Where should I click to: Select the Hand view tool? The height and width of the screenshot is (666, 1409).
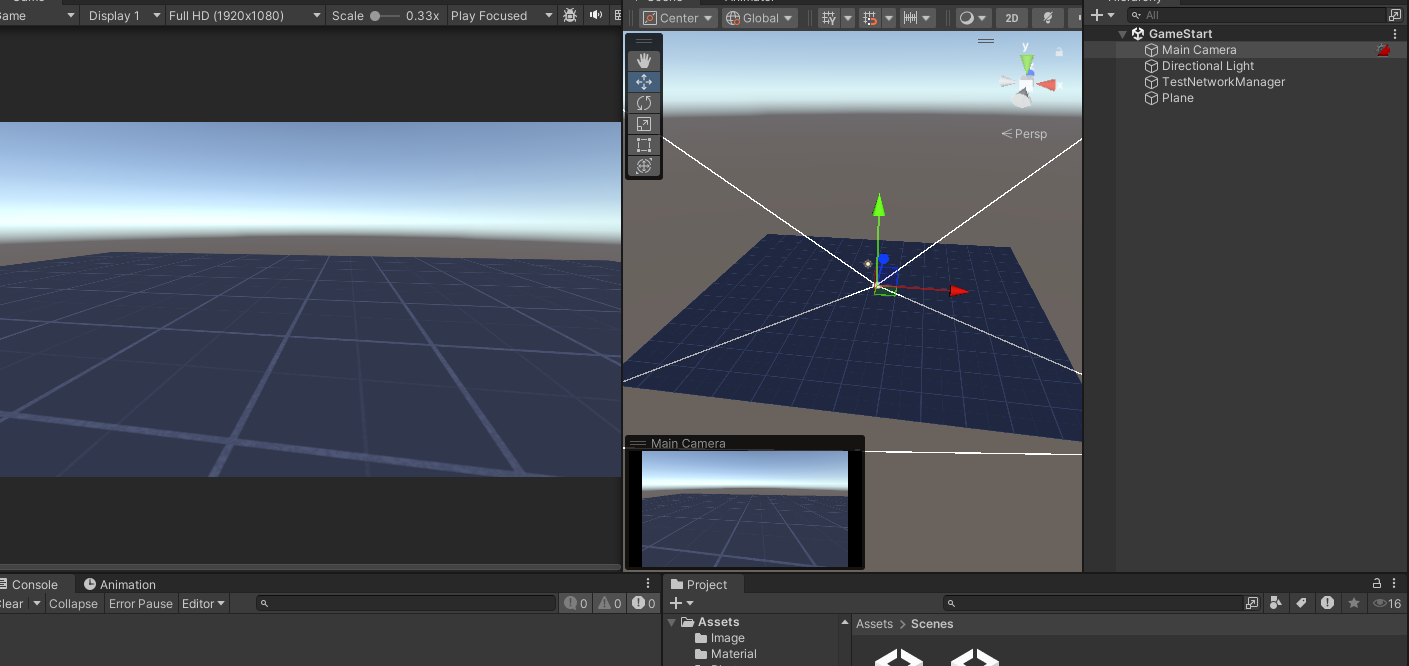[x=644, y=61]
